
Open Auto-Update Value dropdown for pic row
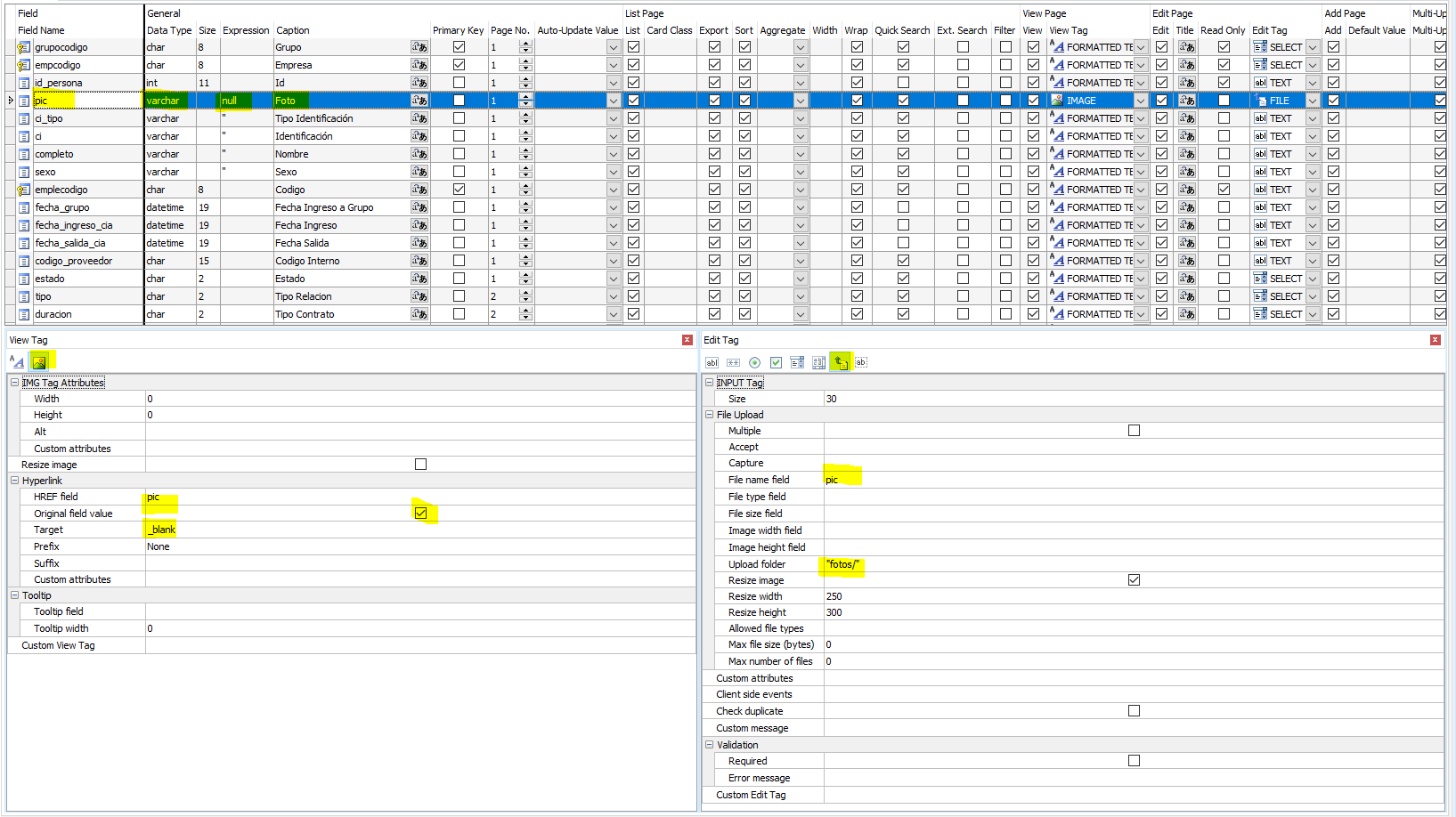(x=613, y=101)
